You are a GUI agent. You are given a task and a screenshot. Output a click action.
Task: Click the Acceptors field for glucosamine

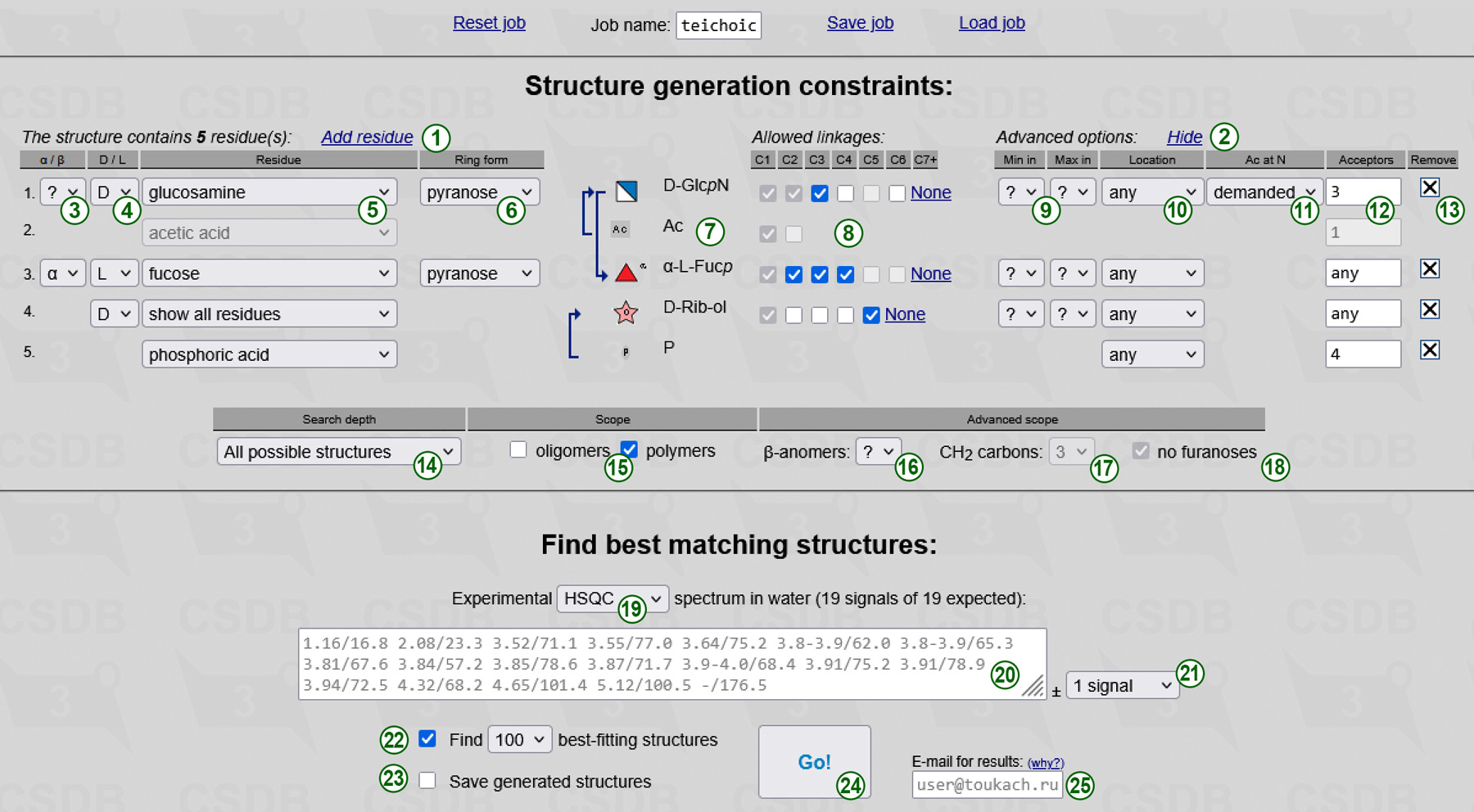1363,192
